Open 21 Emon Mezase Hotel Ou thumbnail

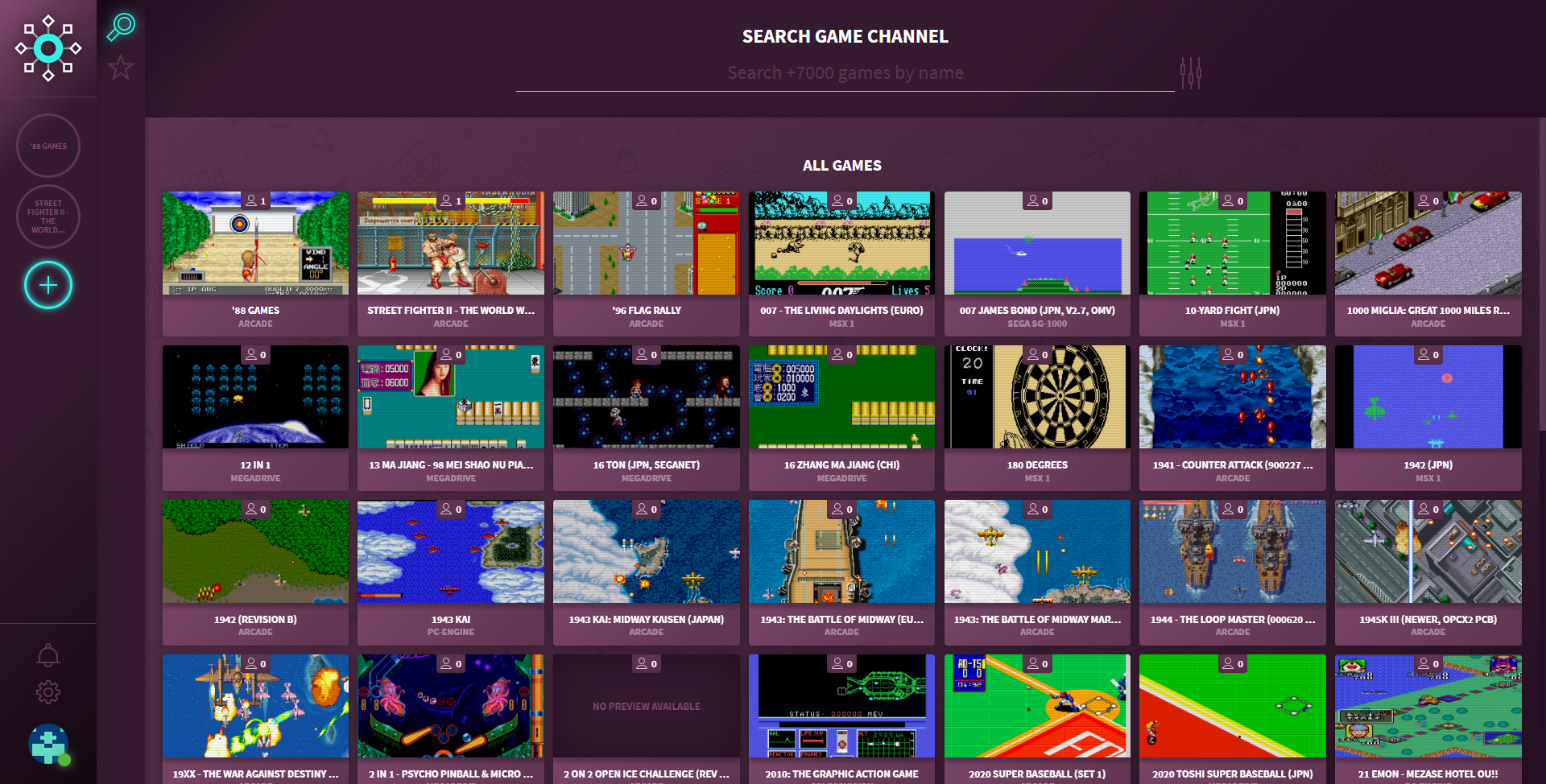pyautogui.click(x=1428, y=706)
